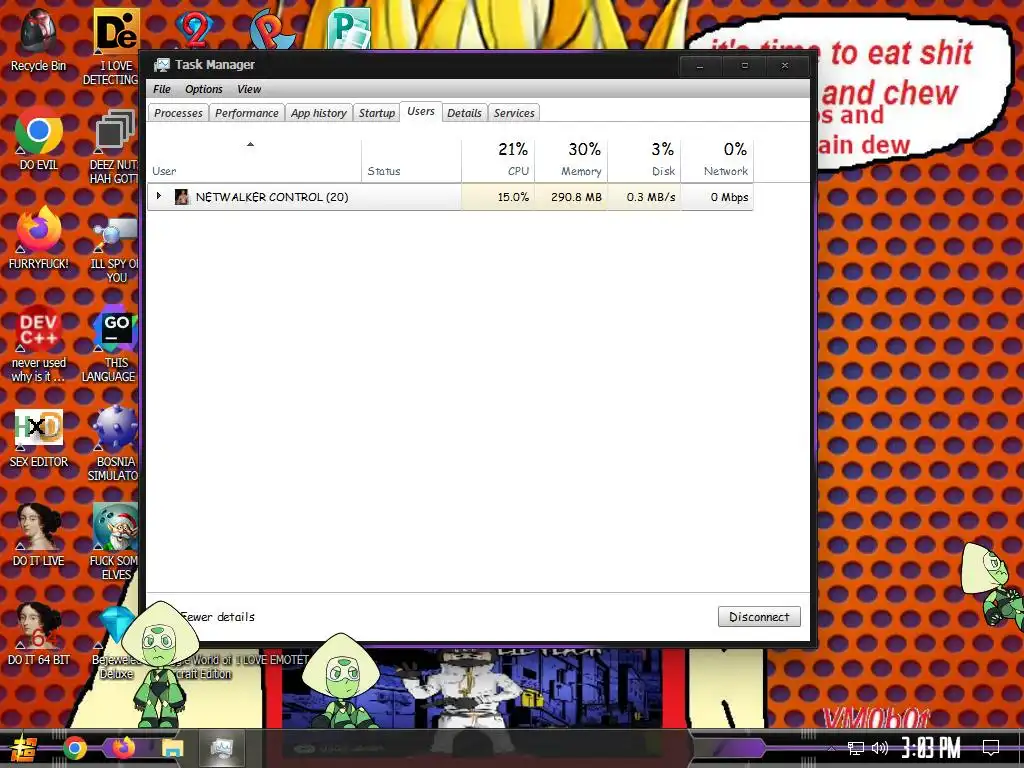Image resolution: width=1024 pixels, height=768 pixels.
Task: Open the Options menu
Action: 204,89
